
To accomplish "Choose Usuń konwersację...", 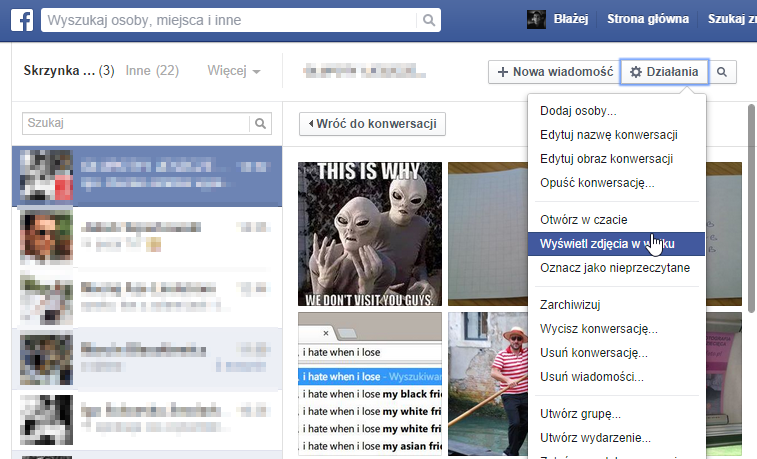I will [x=616, y=353].
